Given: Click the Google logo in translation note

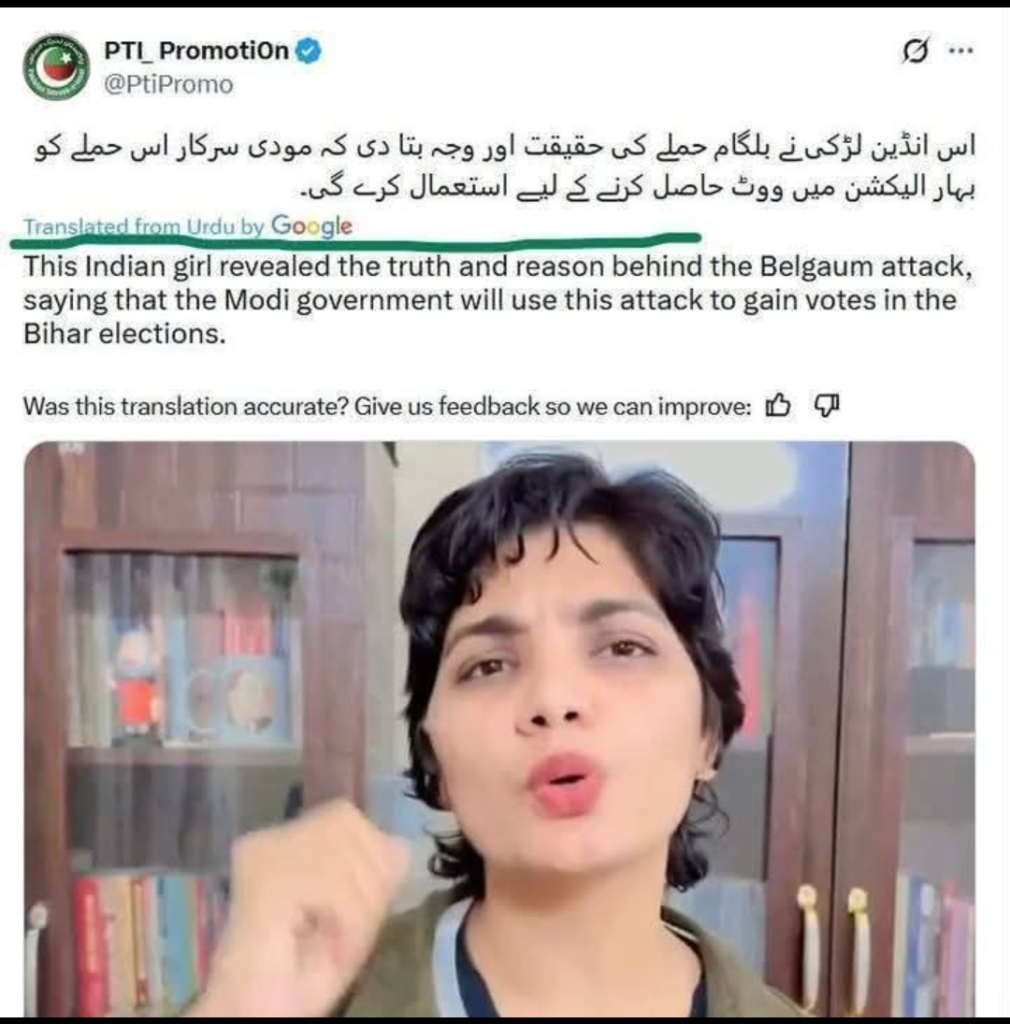Looking at the screenshot, I should [312, 226].
